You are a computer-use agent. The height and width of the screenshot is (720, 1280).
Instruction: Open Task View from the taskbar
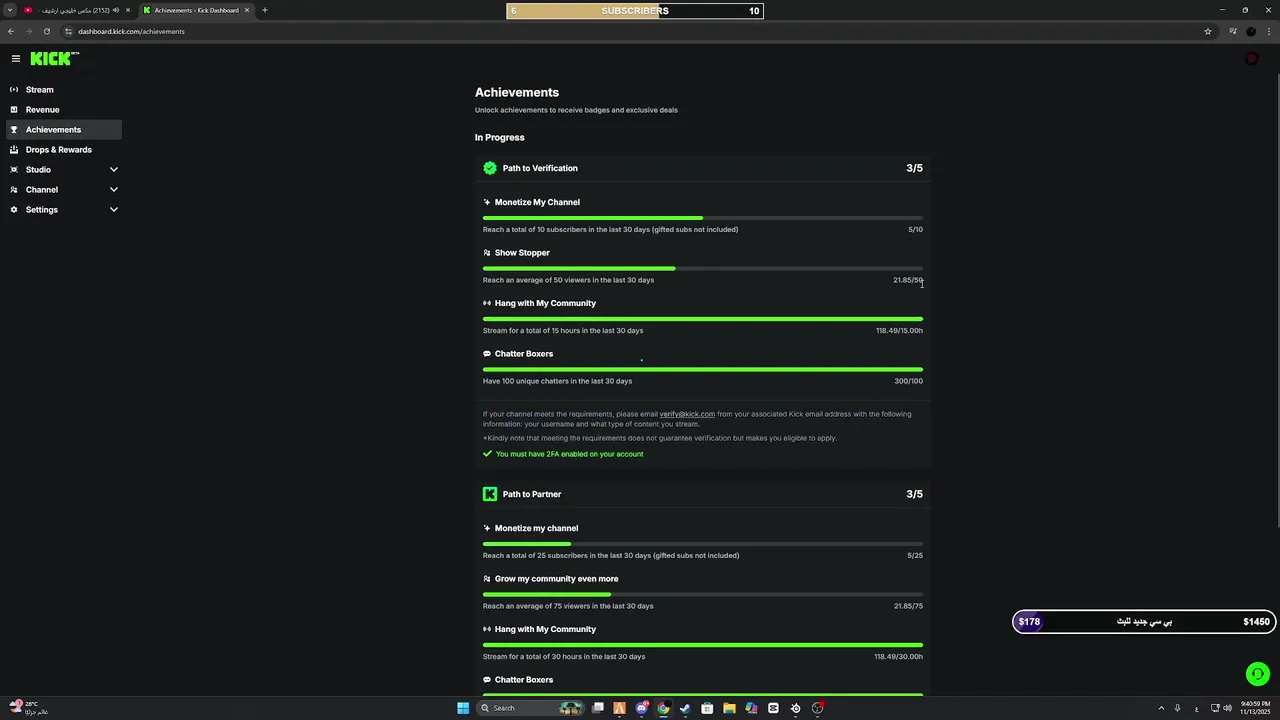(598, 708)
